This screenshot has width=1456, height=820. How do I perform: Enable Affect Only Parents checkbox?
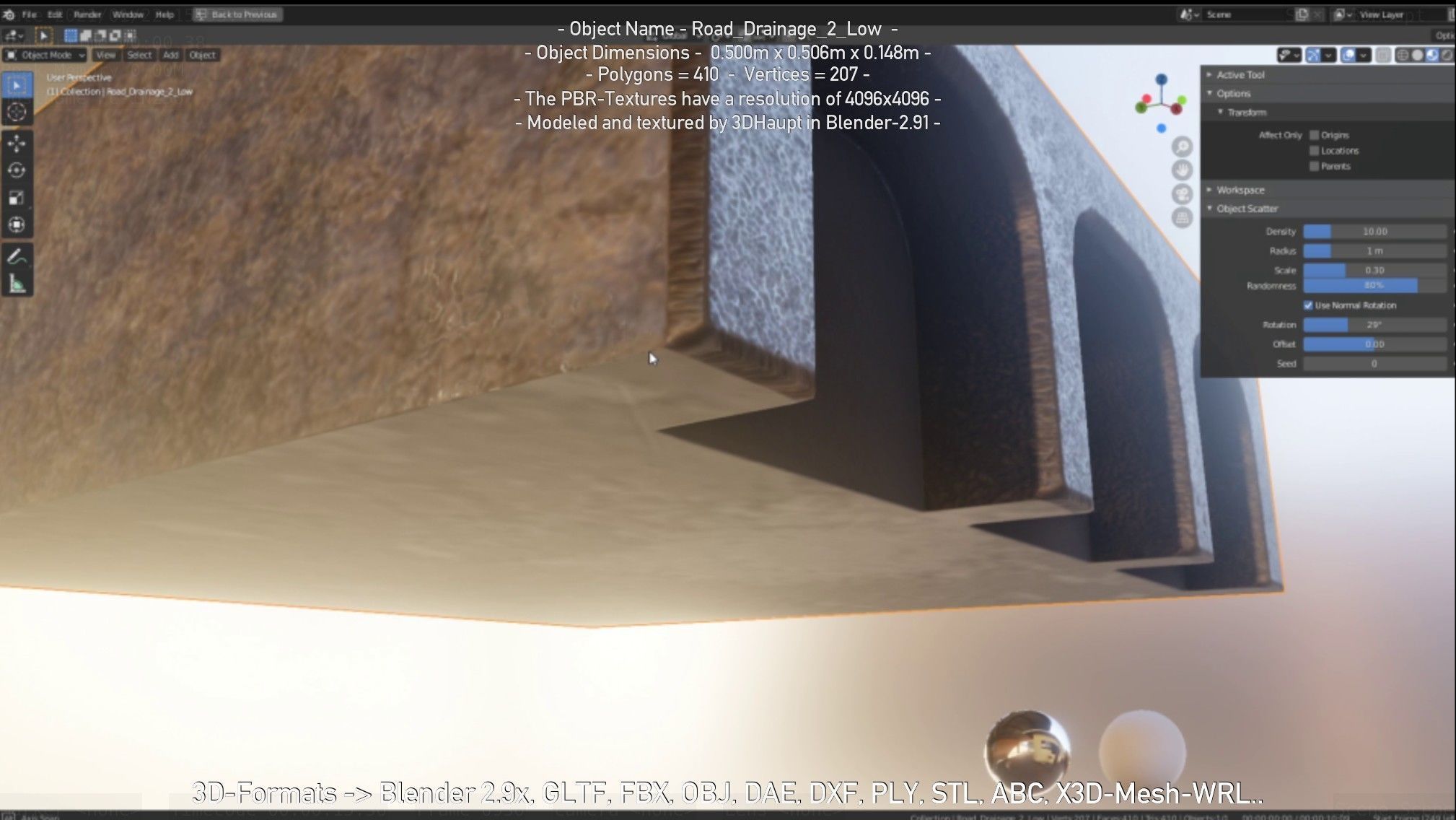point(1315,167)
